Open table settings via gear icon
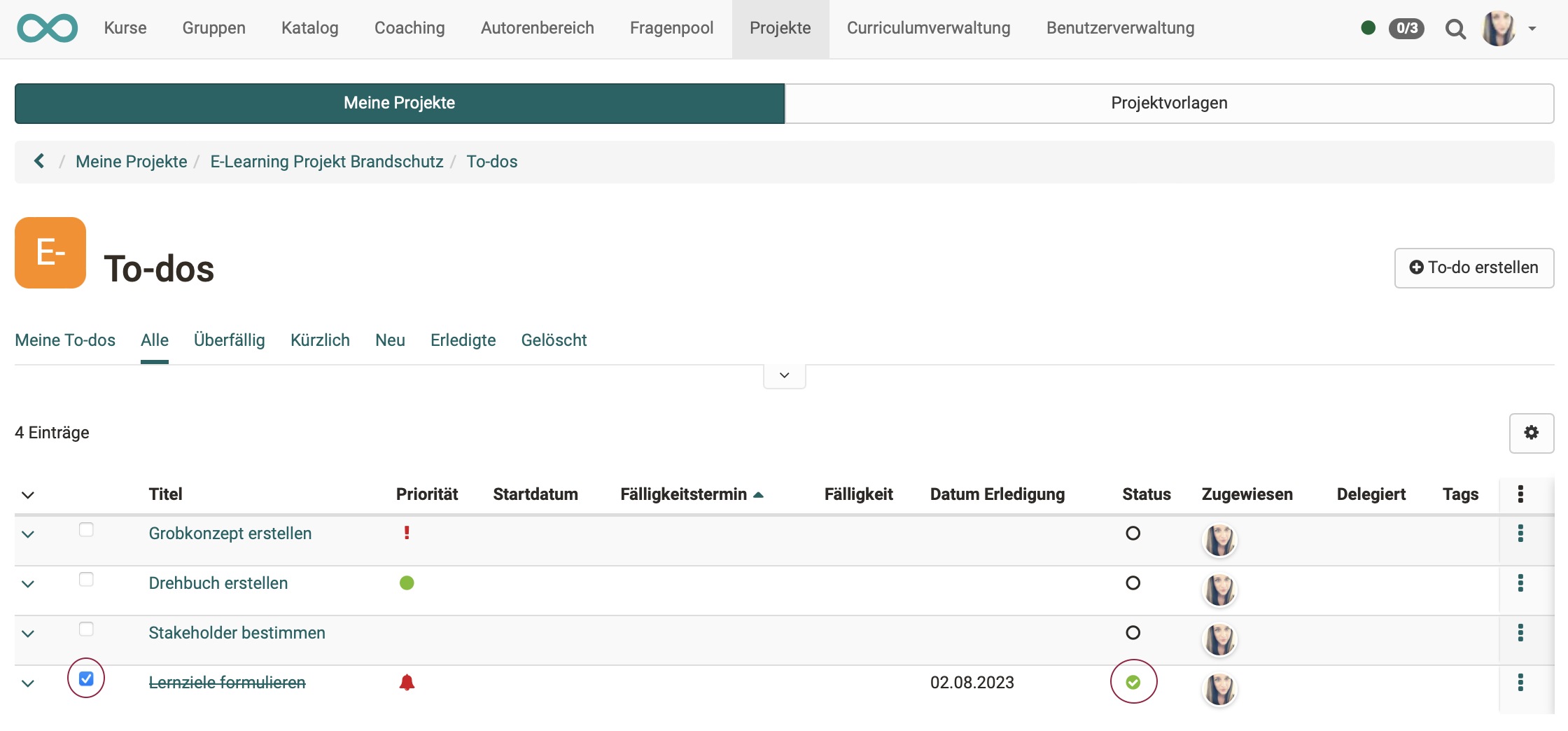Viewport: 1568px width, 731px height. coord(1532,433)
